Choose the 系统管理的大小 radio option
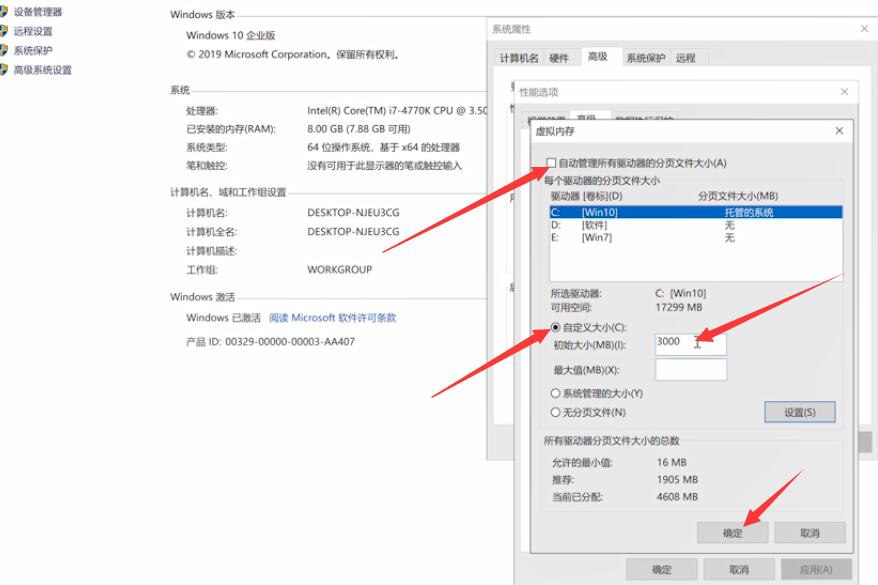This screenshot has height=585, width=878. [x=555, y=394]
